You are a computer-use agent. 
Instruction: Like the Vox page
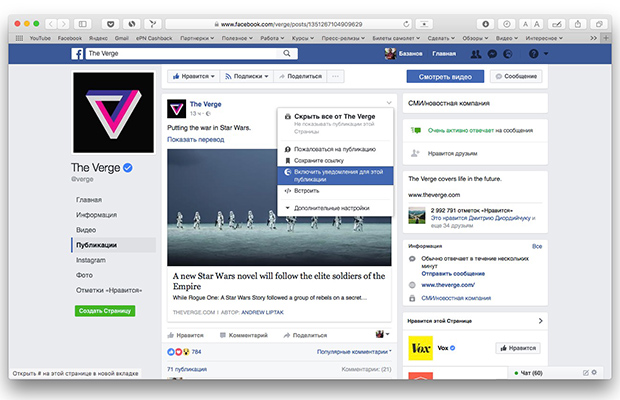(518, 348)
